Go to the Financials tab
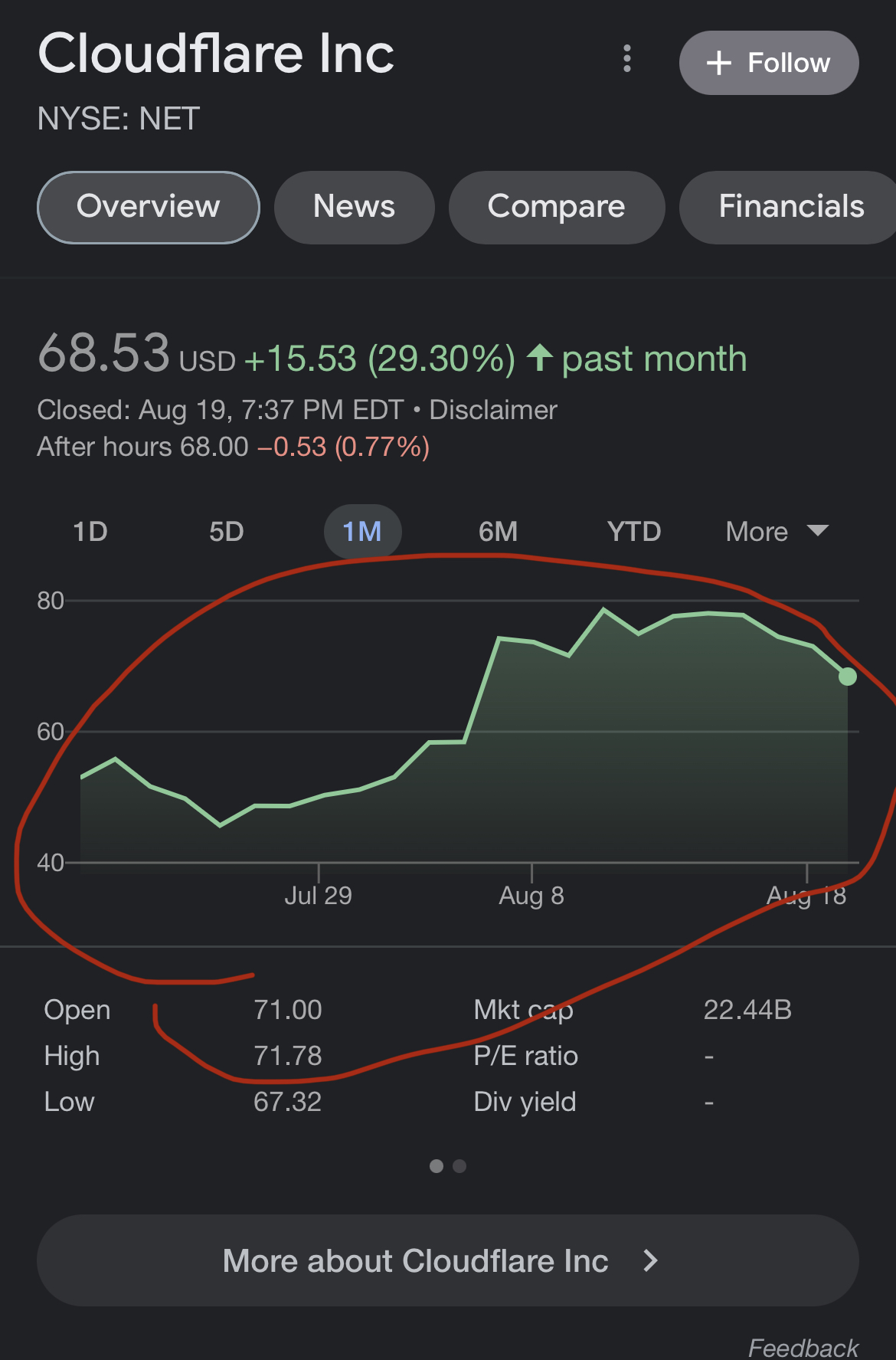This screenshot has height=1360, width=896. pos(789,207)
